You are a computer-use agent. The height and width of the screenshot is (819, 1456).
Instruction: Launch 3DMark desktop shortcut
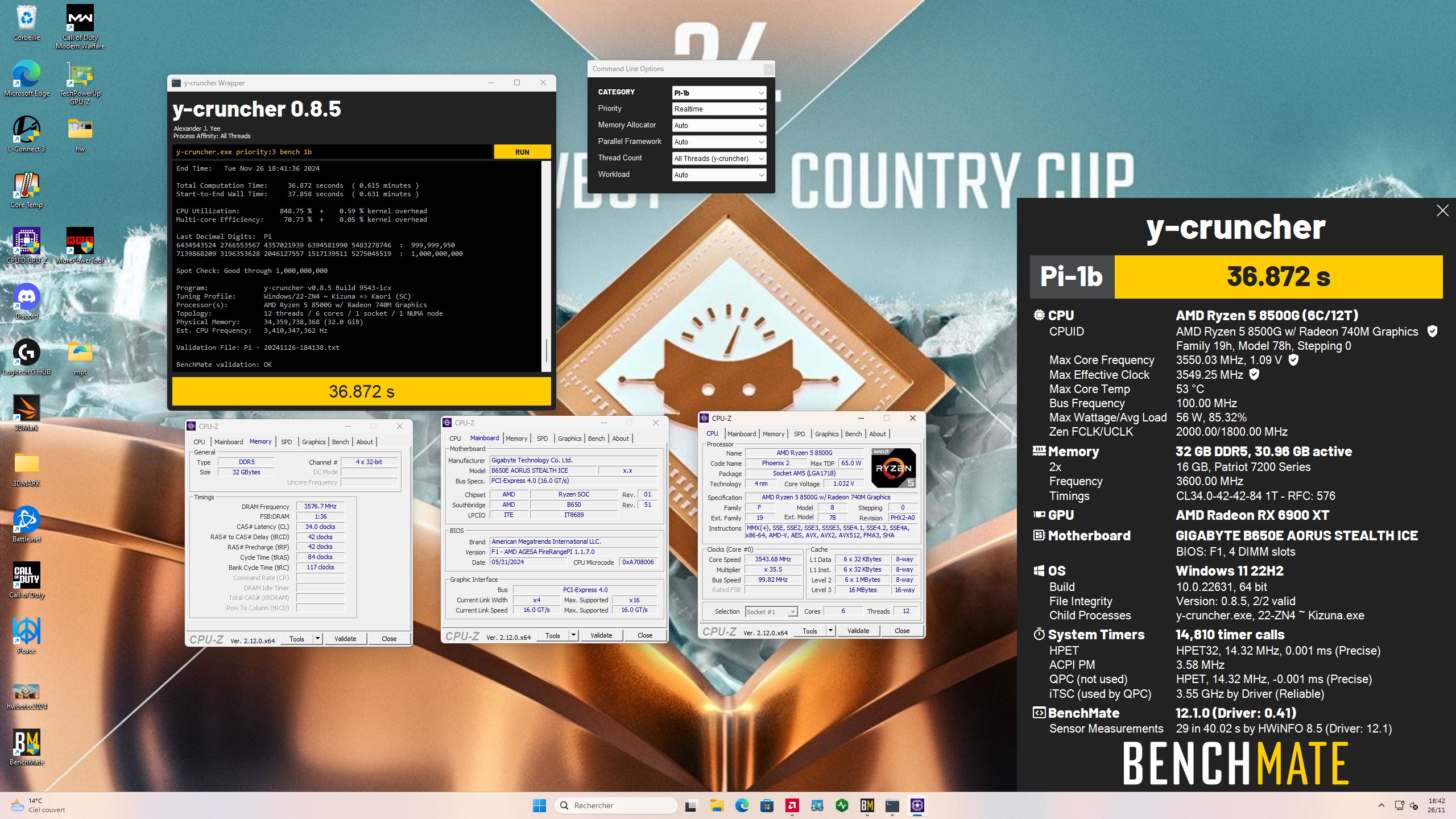(26, 413)
